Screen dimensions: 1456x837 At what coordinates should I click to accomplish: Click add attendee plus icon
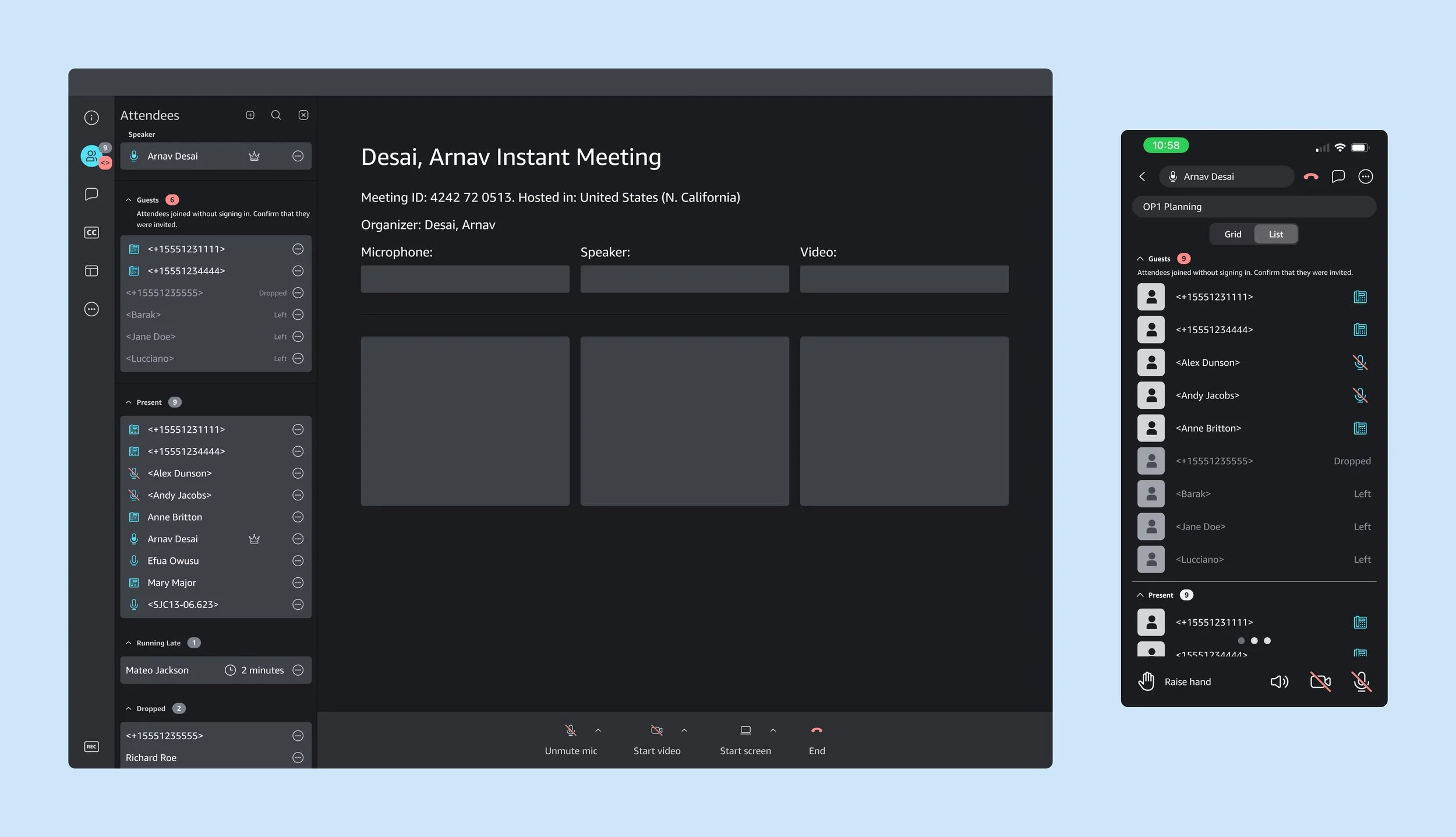pyautogui.click(x=250, y=115)
